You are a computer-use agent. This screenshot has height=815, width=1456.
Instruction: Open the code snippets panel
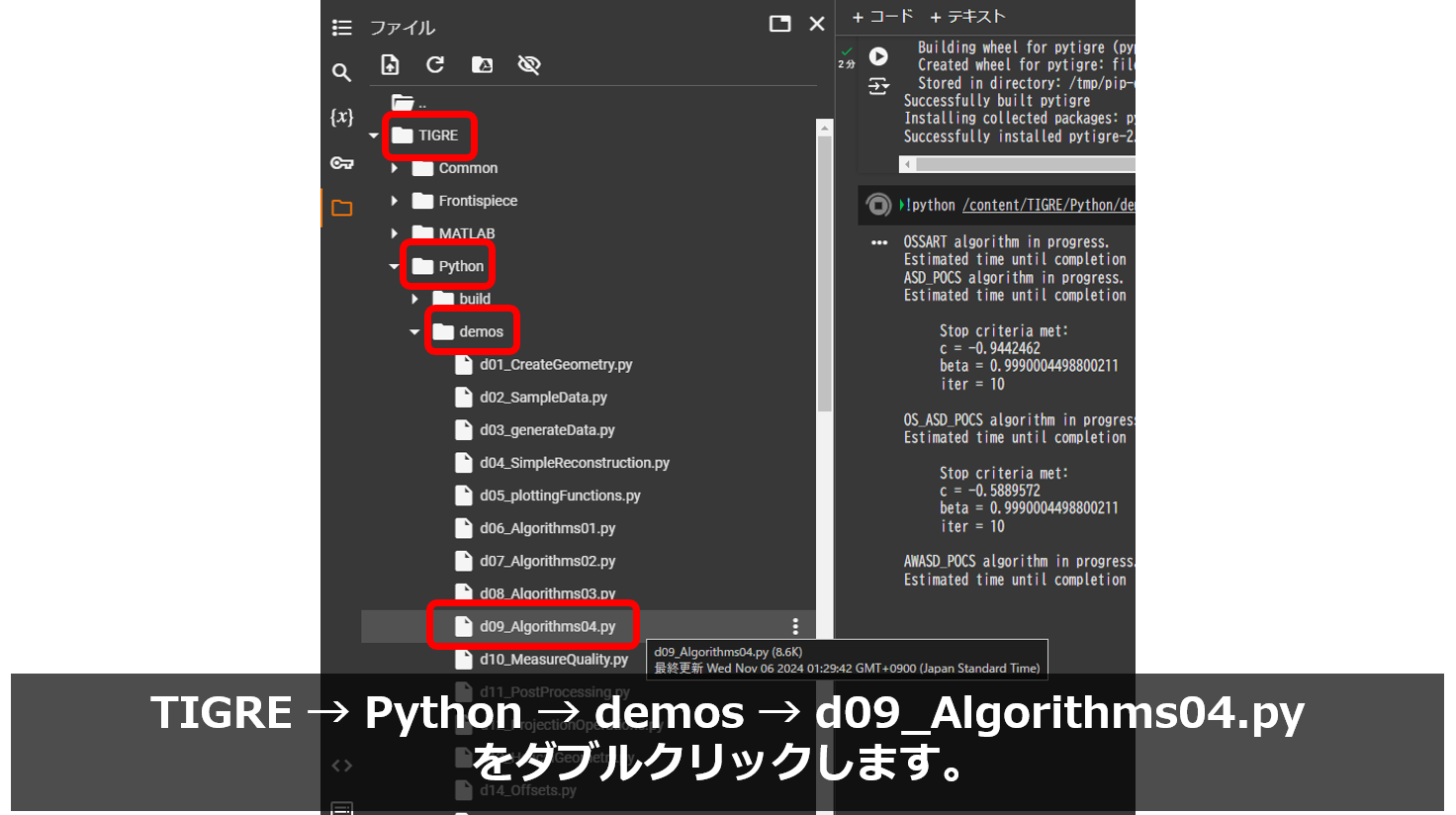pos(341,765)
